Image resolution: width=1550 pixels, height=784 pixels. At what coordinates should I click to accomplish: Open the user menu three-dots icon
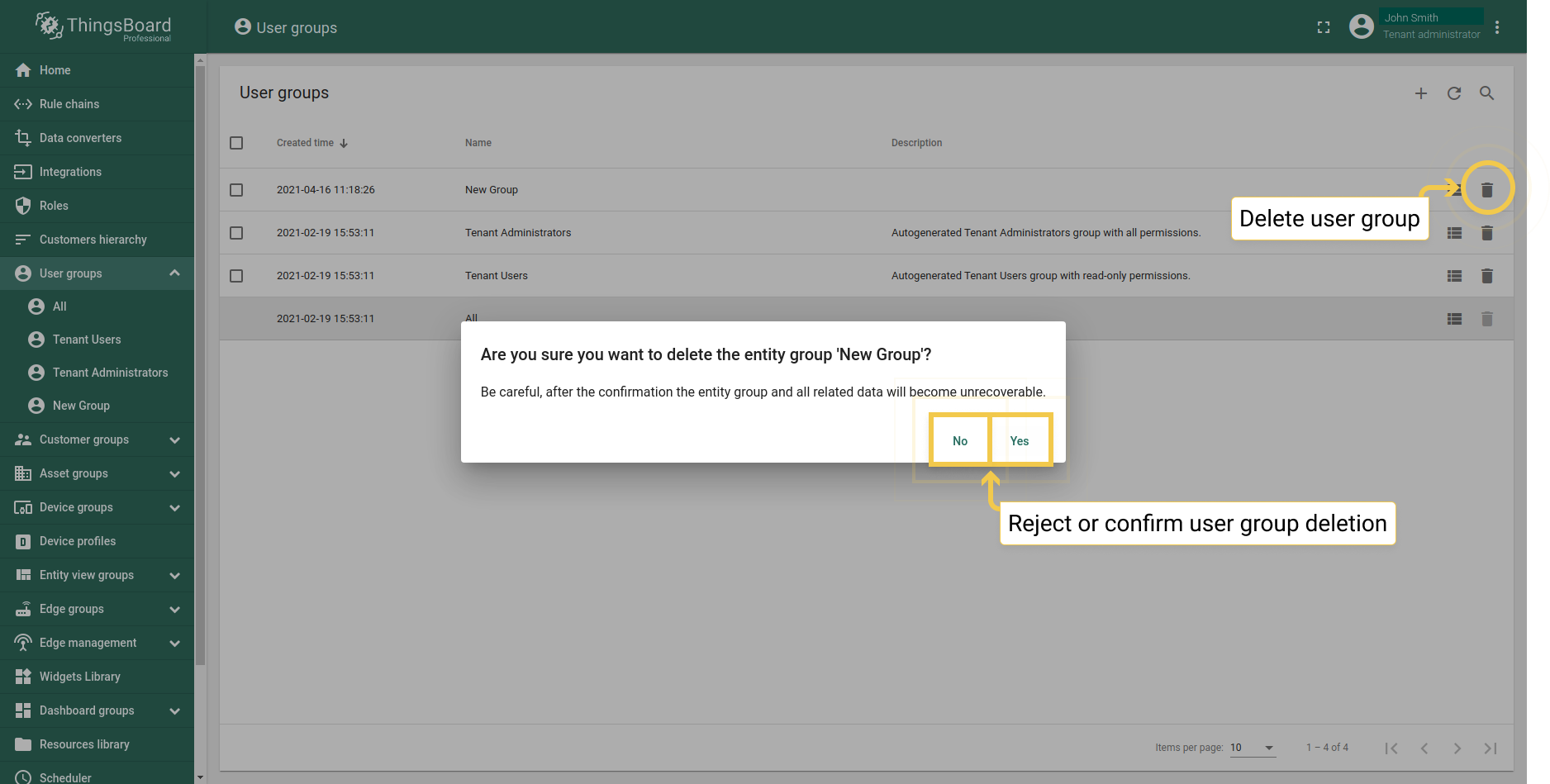1496,27
